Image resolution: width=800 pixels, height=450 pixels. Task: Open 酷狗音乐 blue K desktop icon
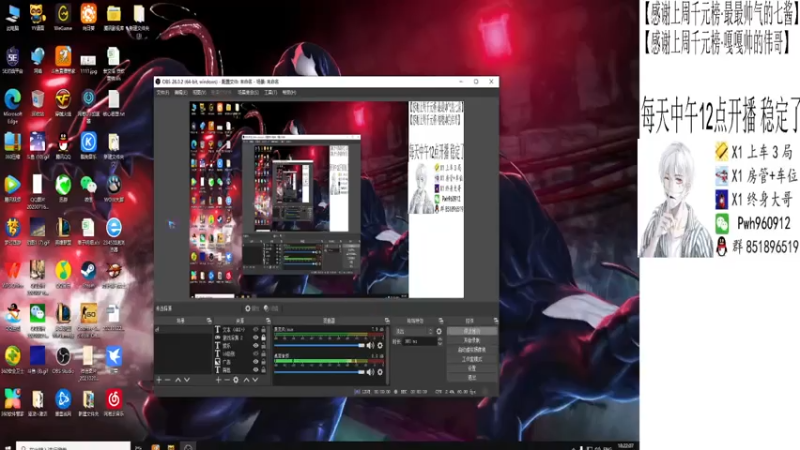(x=88, y=145)
